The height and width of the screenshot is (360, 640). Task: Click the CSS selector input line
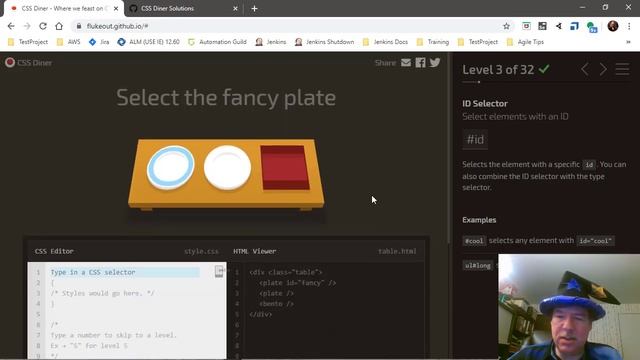125,272
